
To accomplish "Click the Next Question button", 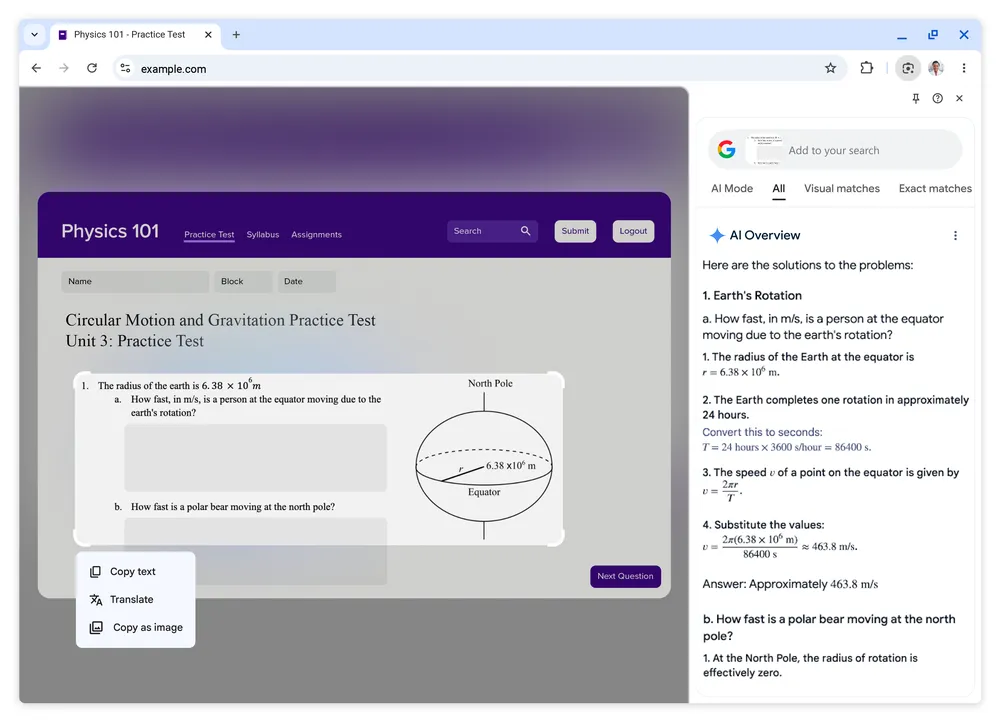I will pos(625,576).
